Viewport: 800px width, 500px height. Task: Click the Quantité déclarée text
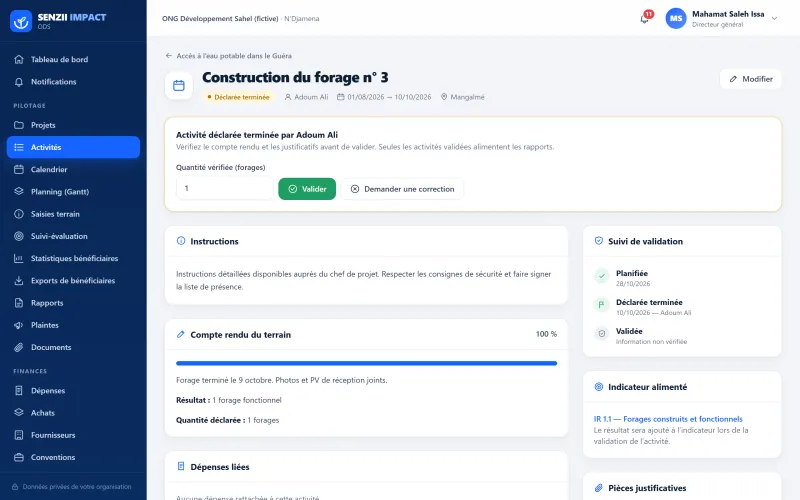click(228, 420)
